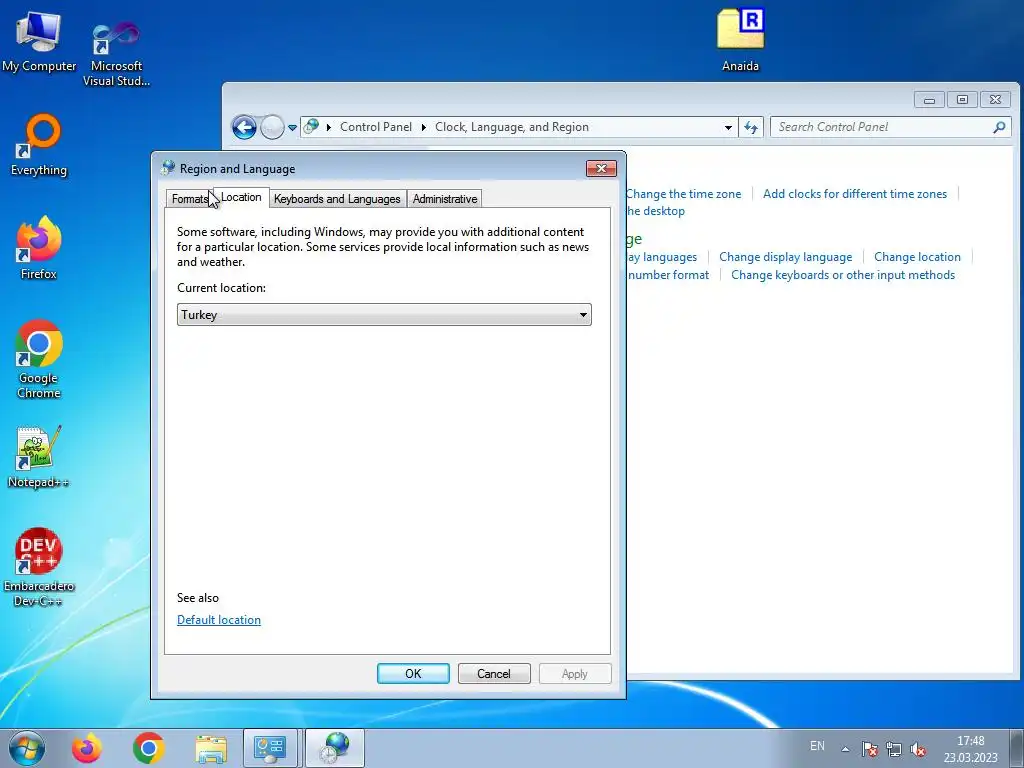This screenshot has width=1024, height=768.
Task: Open the Administrative tab
Action: click(x=445, y=199)
